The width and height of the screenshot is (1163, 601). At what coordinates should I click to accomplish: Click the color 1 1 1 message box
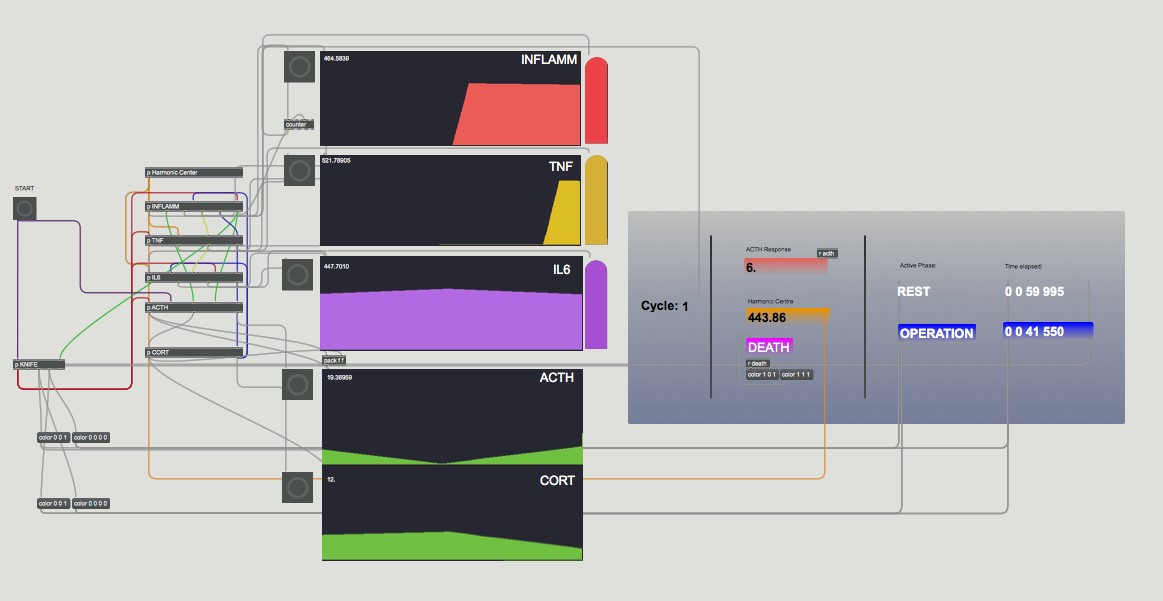797,375
